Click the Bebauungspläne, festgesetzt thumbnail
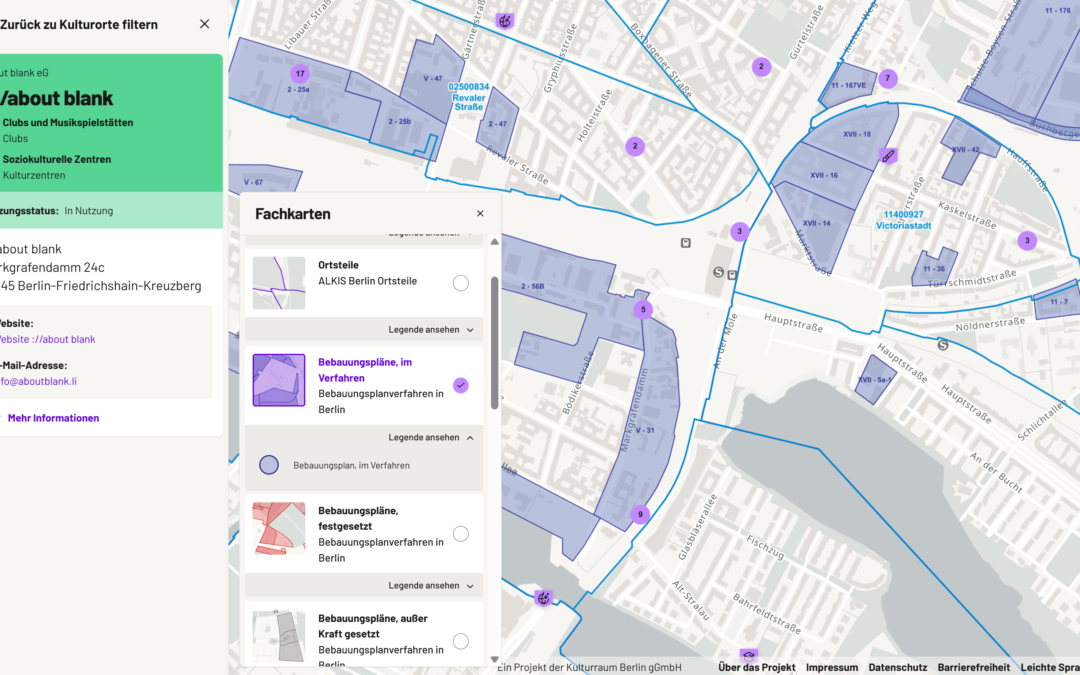This screenshot has width=1080, height=675. tap(279, 528)
